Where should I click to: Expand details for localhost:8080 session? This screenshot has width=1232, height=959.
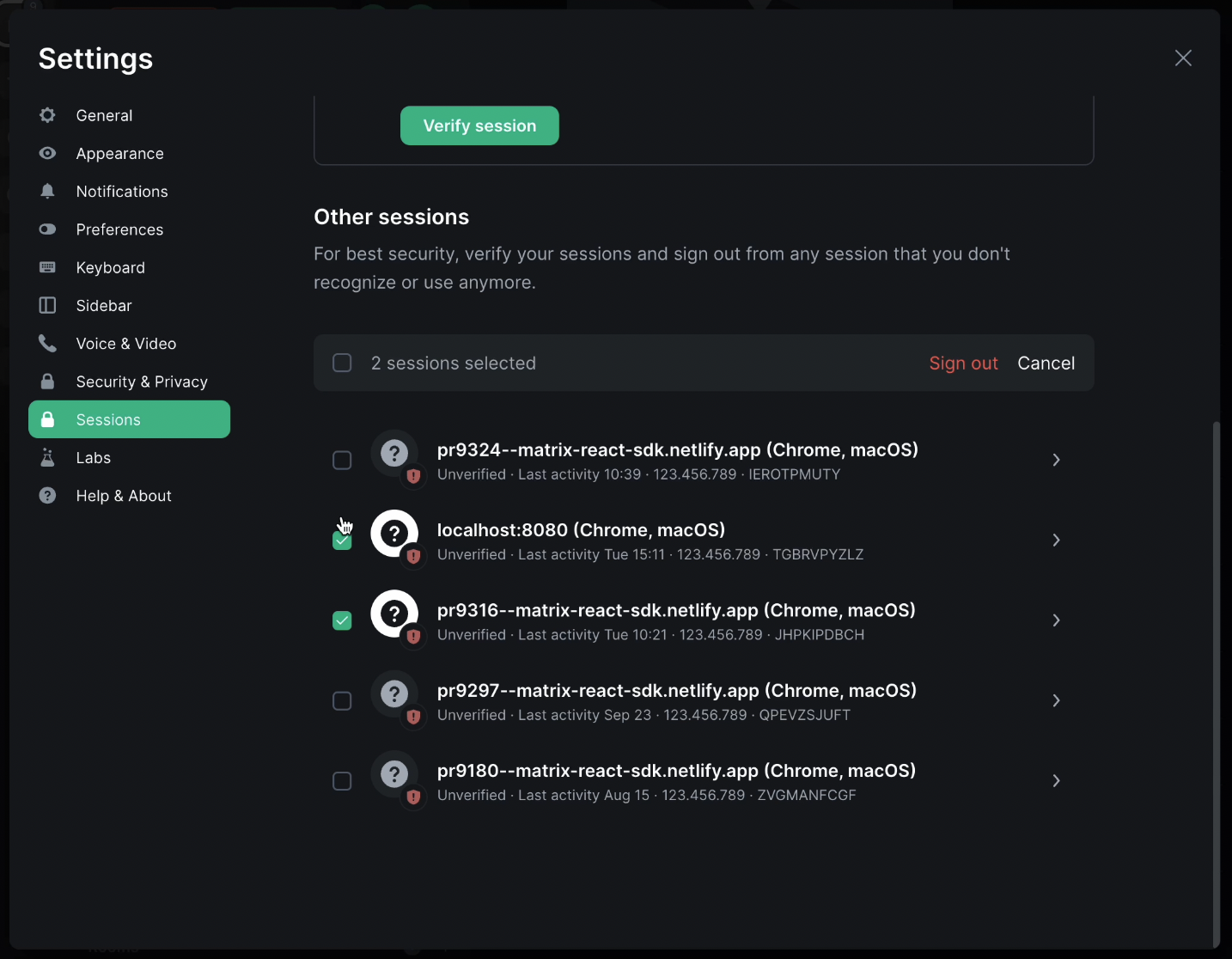pyautogui.click(x=1056, y=541)
